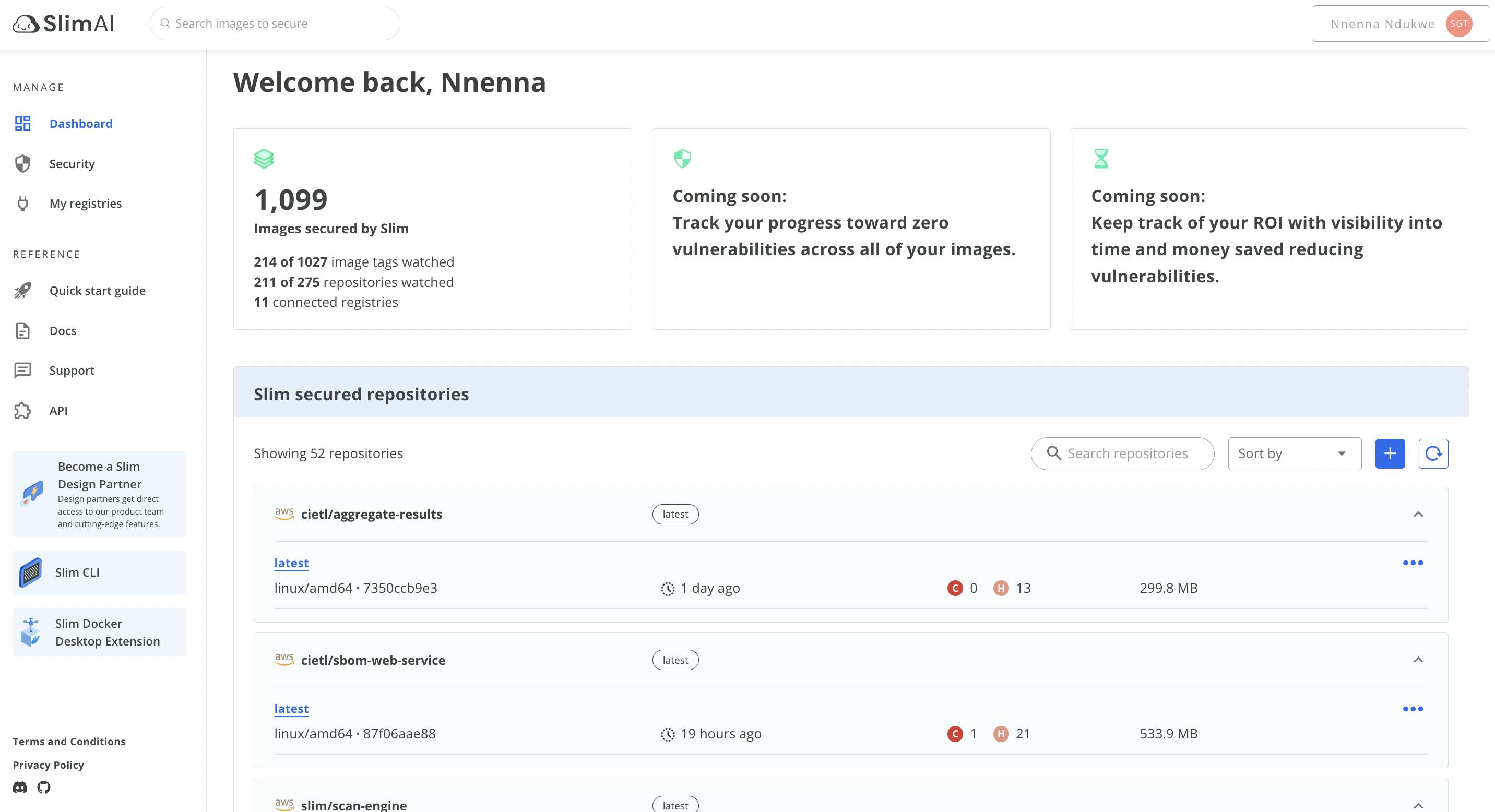Focus the Search images to secure field

[275, 24]
